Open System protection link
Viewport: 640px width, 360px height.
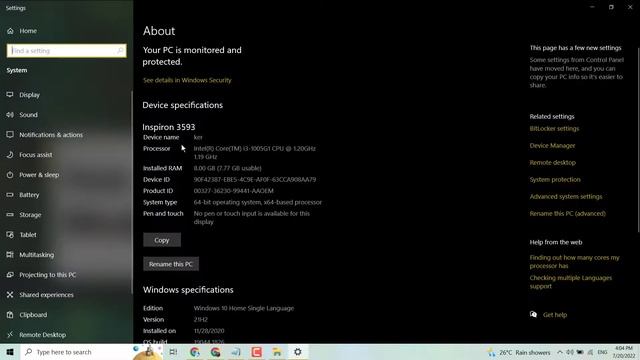(555, 180)
